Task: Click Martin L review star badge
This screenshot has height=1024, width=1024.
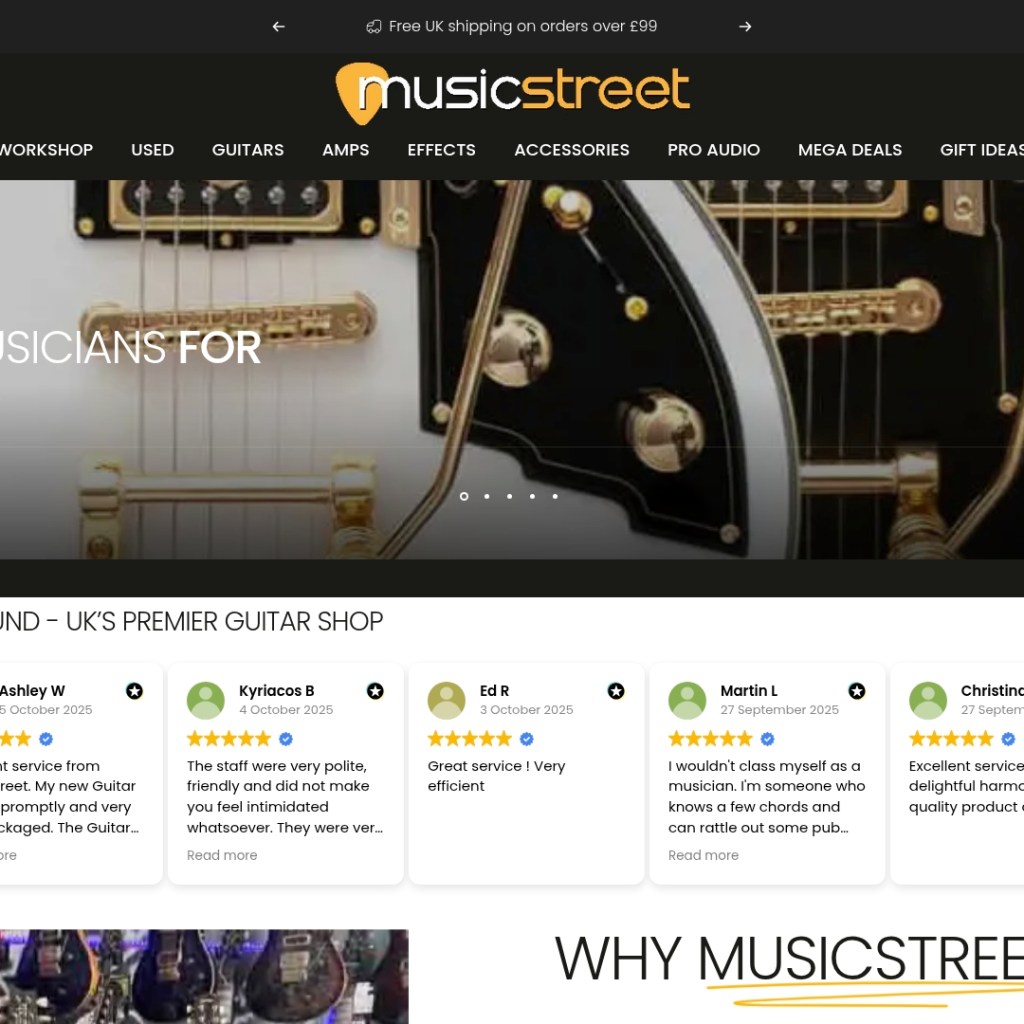Action: 857,691
